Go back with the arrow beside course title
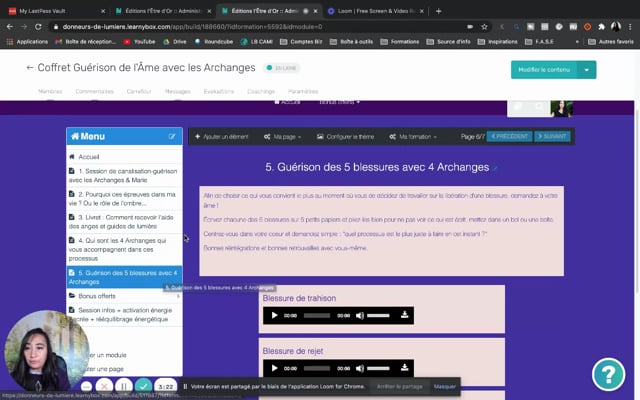 coord(30,68)
